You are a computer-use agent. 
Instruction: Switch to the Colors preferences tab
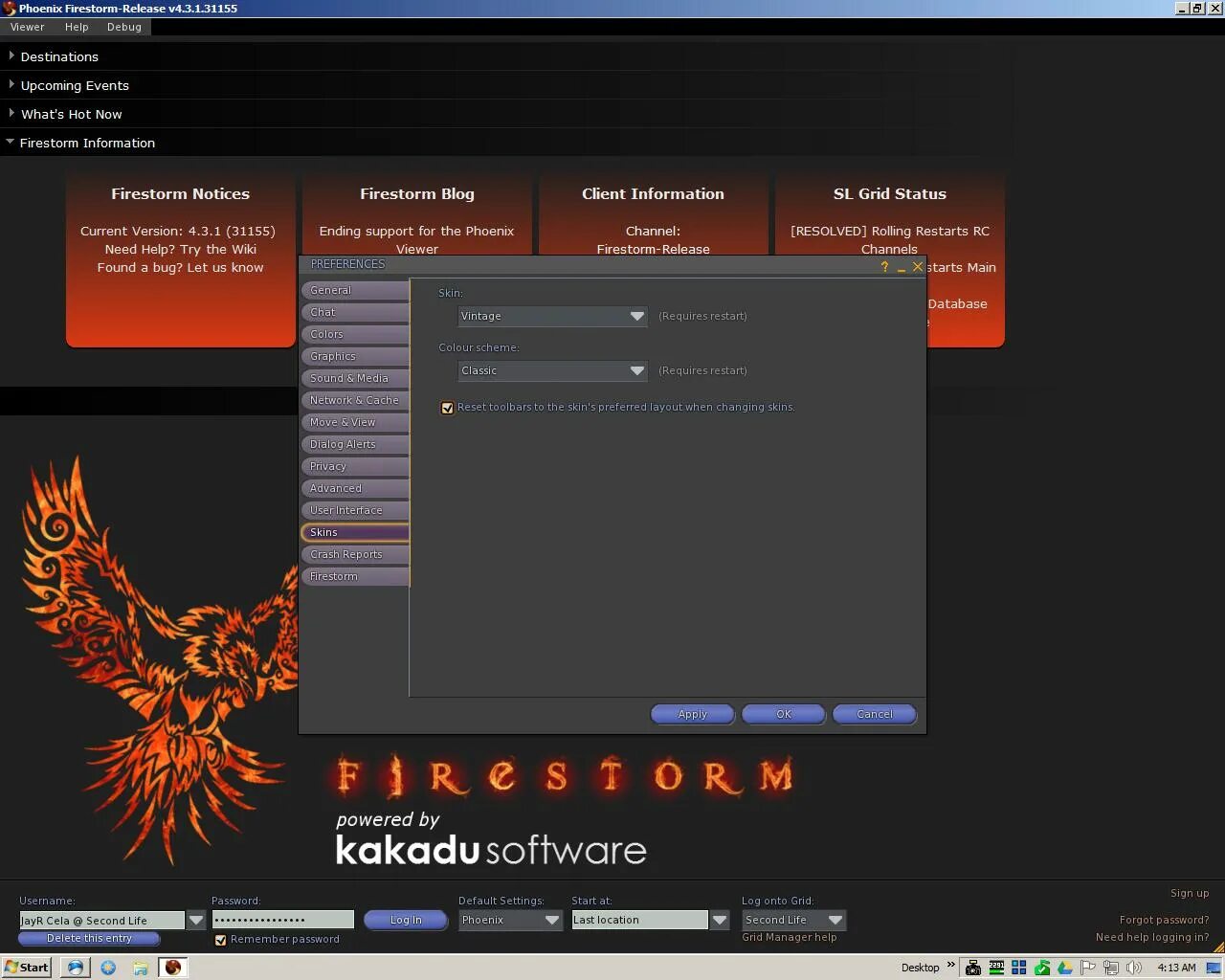tap(355, 334)
